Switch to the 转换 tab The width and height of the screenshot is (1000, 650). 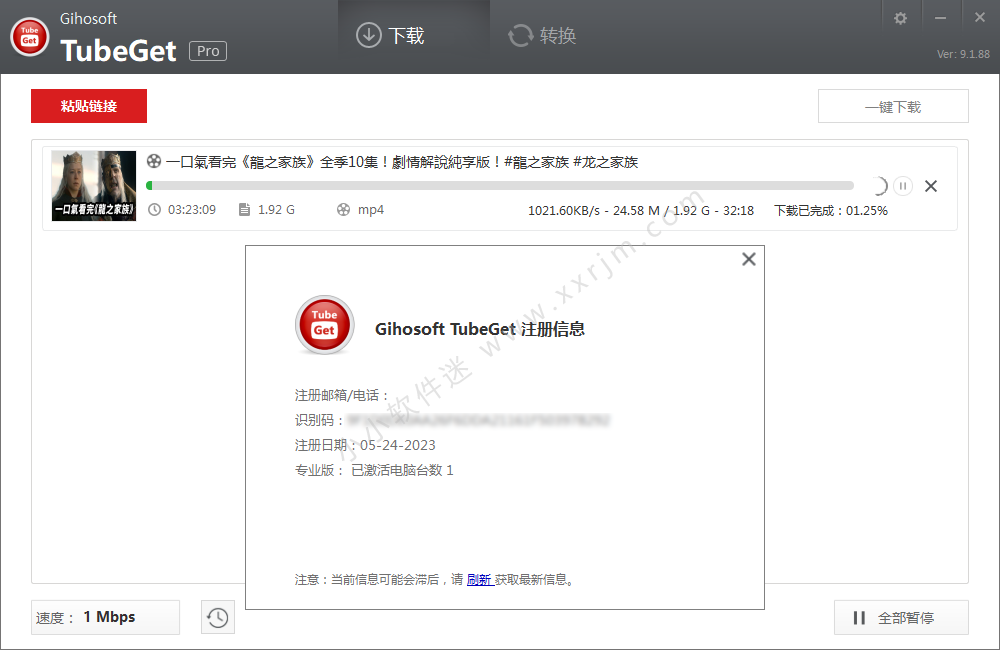542,35
